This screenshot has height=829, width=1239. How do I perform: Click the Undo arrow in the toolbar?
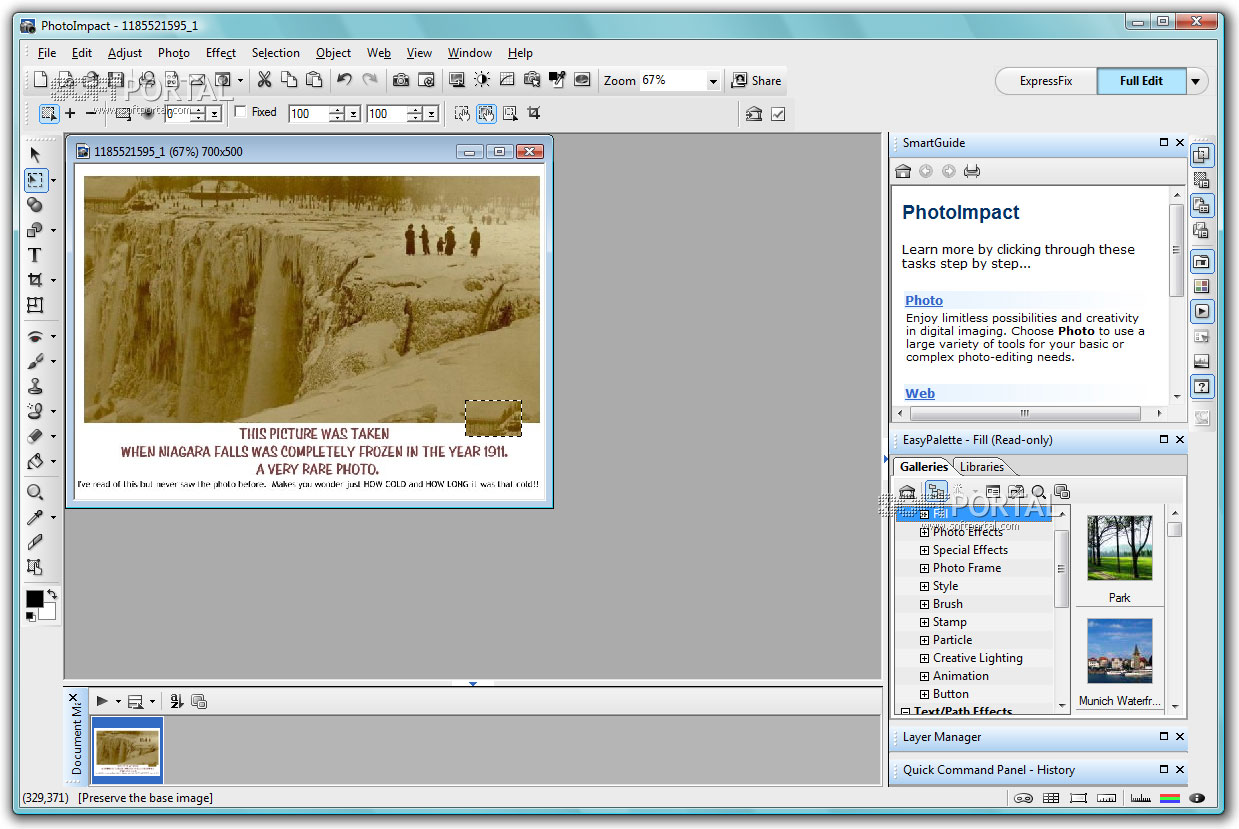pos(344,80)
